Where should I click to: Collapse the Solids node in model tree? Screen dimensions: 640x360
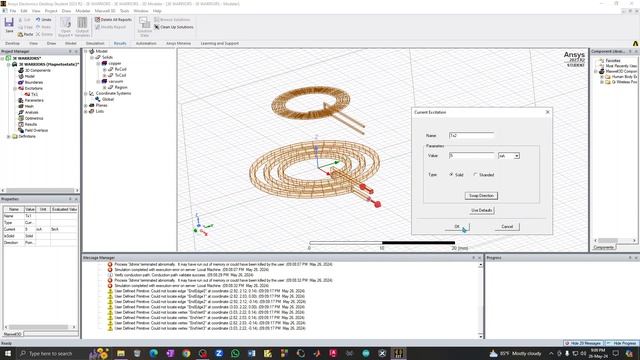(92, 58)
